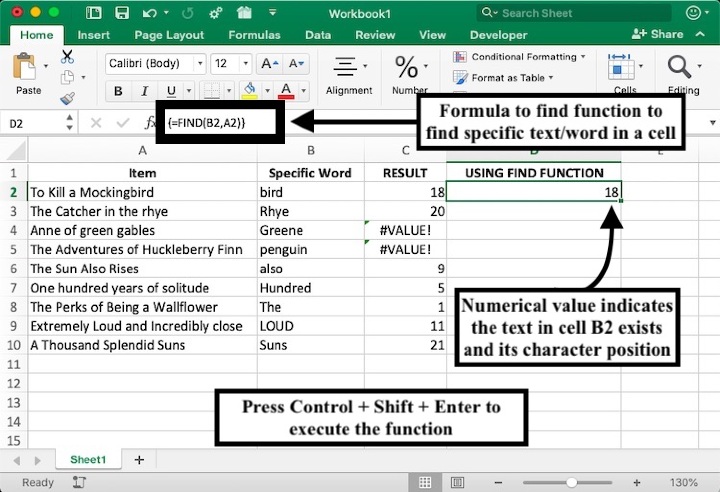Switch to Page Layout view icon
This screenshot has height=492, width=720.
click(x=457, y=482)
